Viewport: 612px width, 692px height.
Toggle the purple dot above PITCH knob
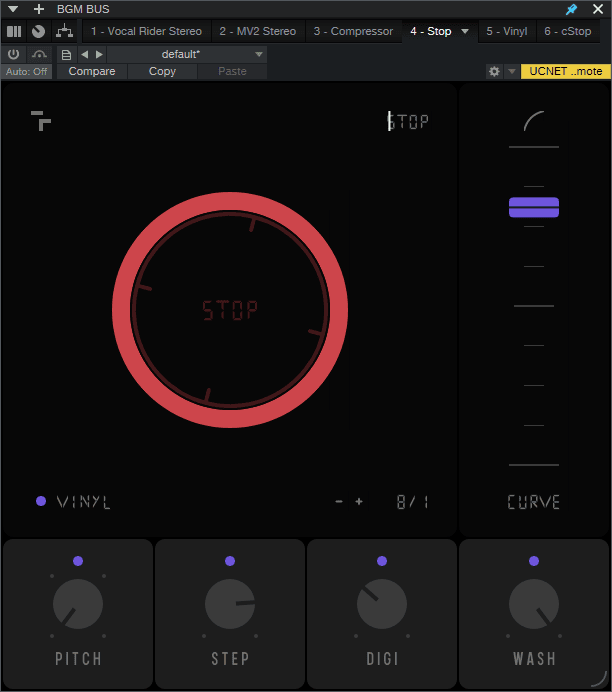(78, 561)
